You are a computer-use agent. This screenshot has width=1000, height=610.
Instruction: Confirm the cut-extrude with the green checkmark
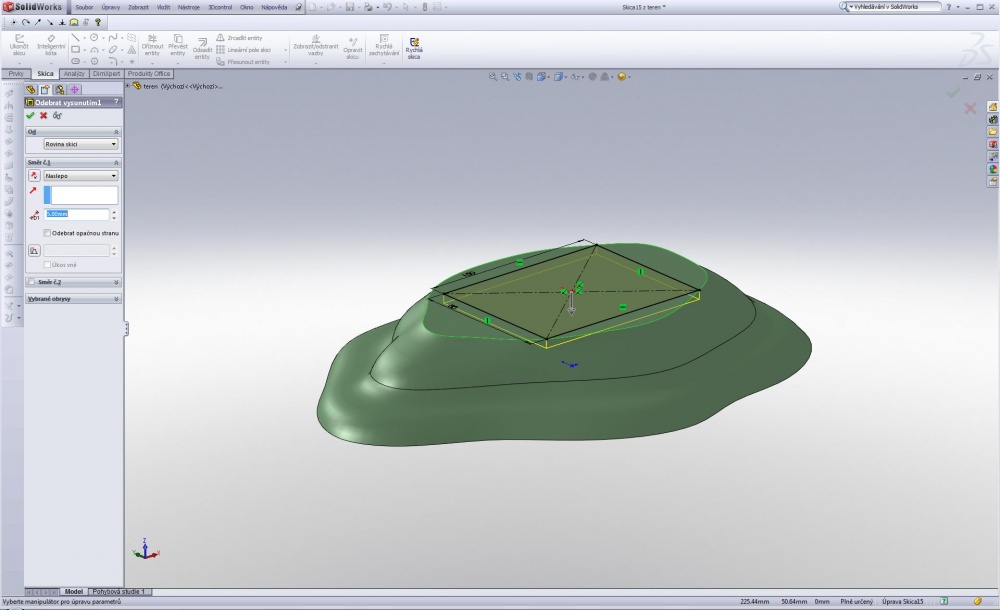(x=30, y=115)
